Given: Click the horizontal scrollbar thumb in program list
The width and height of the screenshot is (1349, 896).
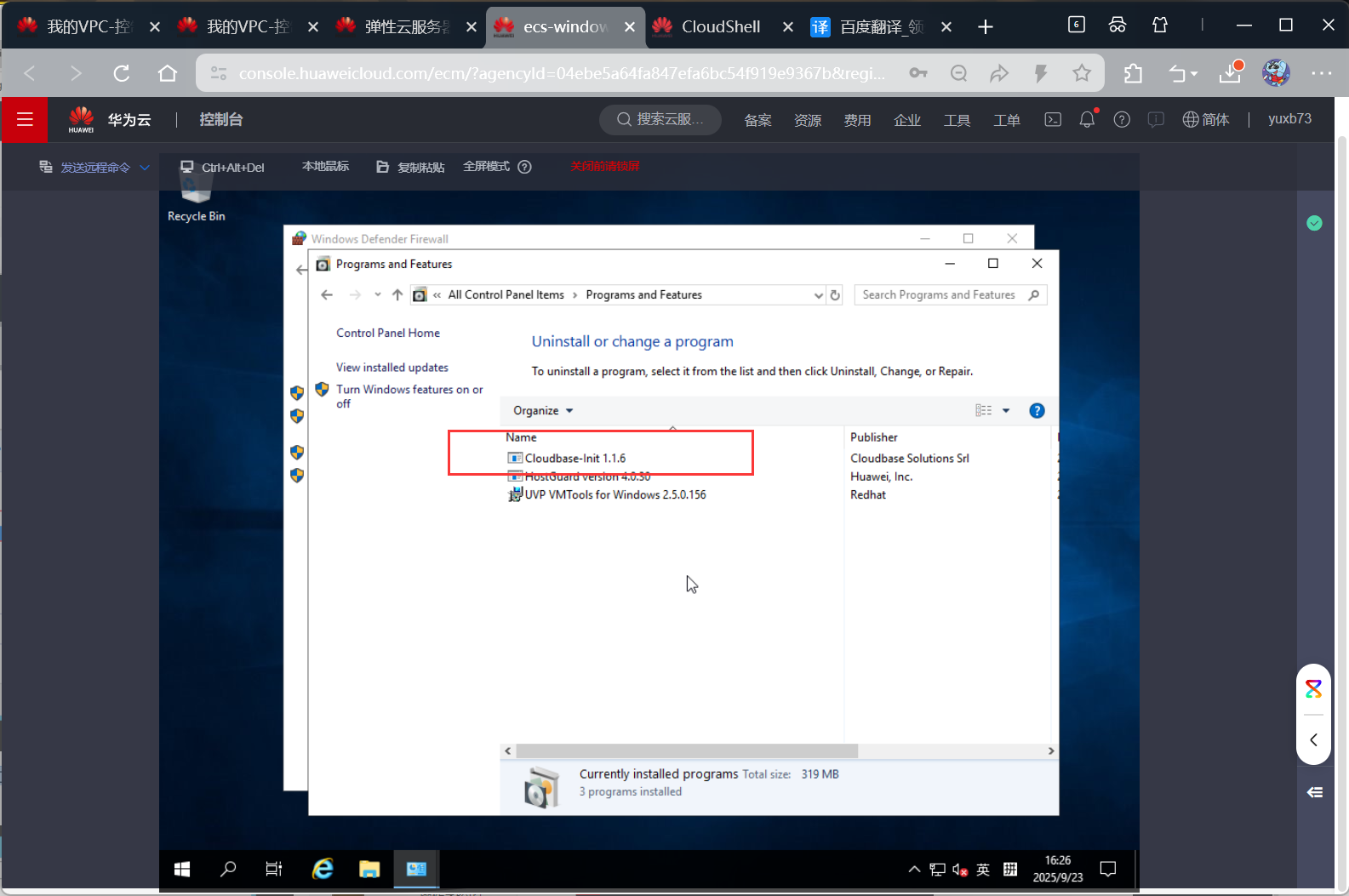Looking at the screenshot, I should click(x=686, y=750).
